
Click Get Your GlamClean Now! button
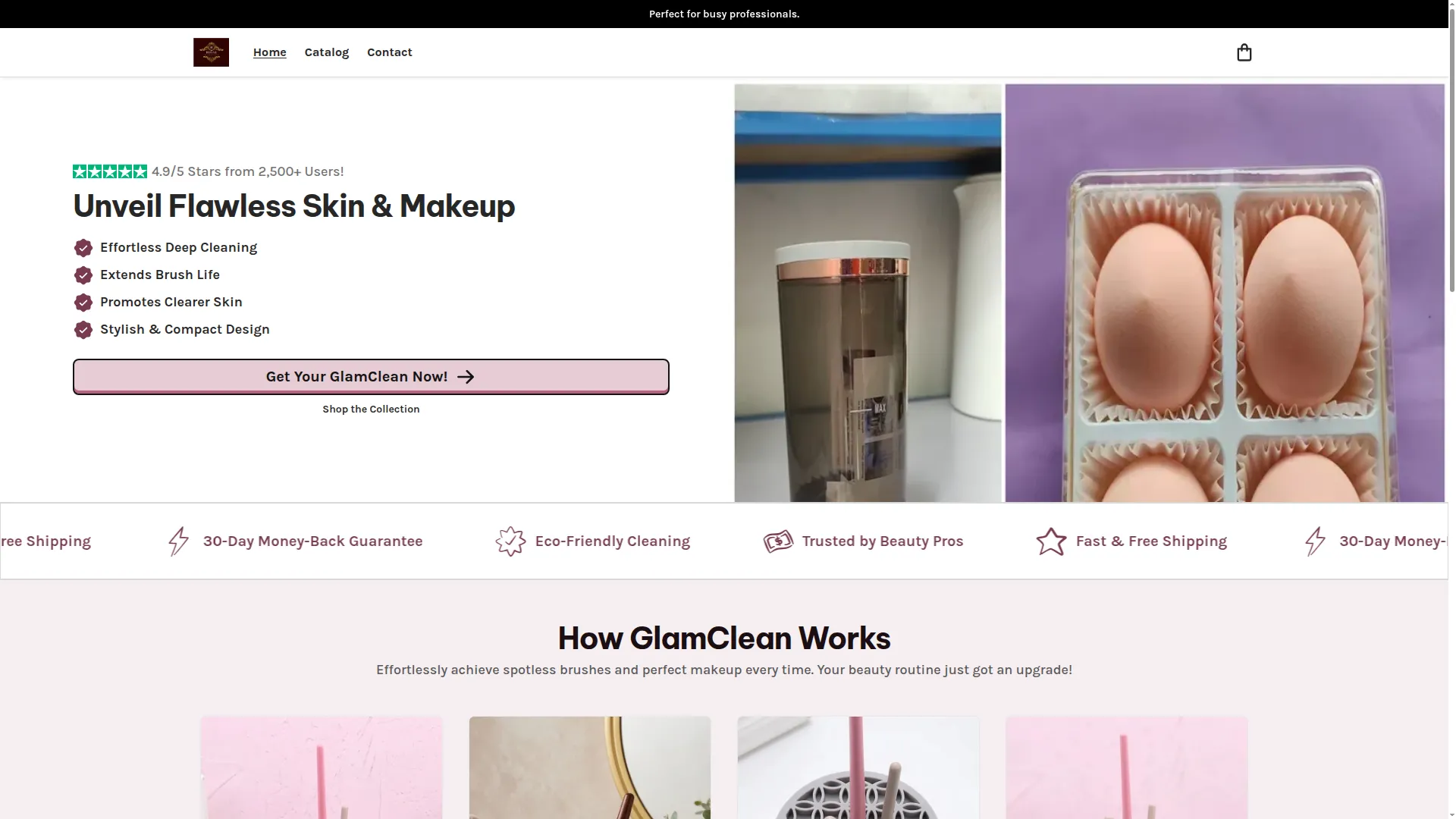click(x=371, y=377)
